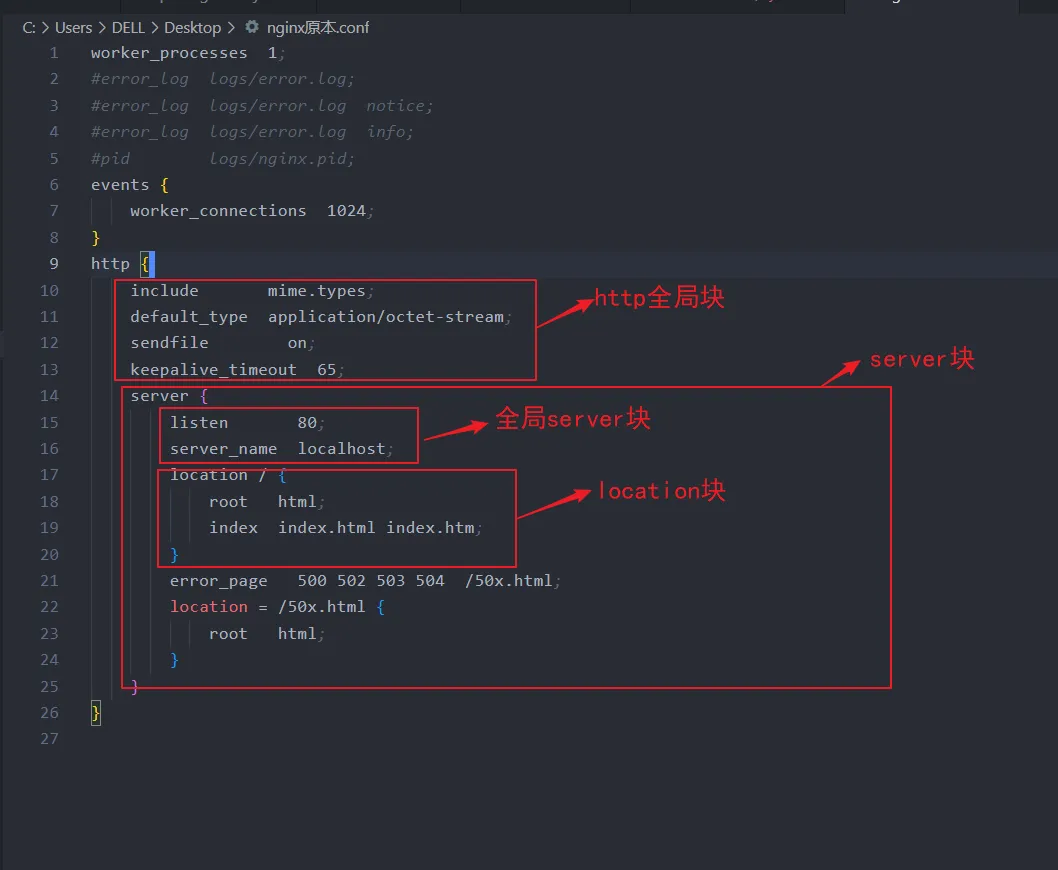The width and height of the screenshot is (1058, 870).
Task: Click the worker_processes directive on line 1
Action: point(168,53)
